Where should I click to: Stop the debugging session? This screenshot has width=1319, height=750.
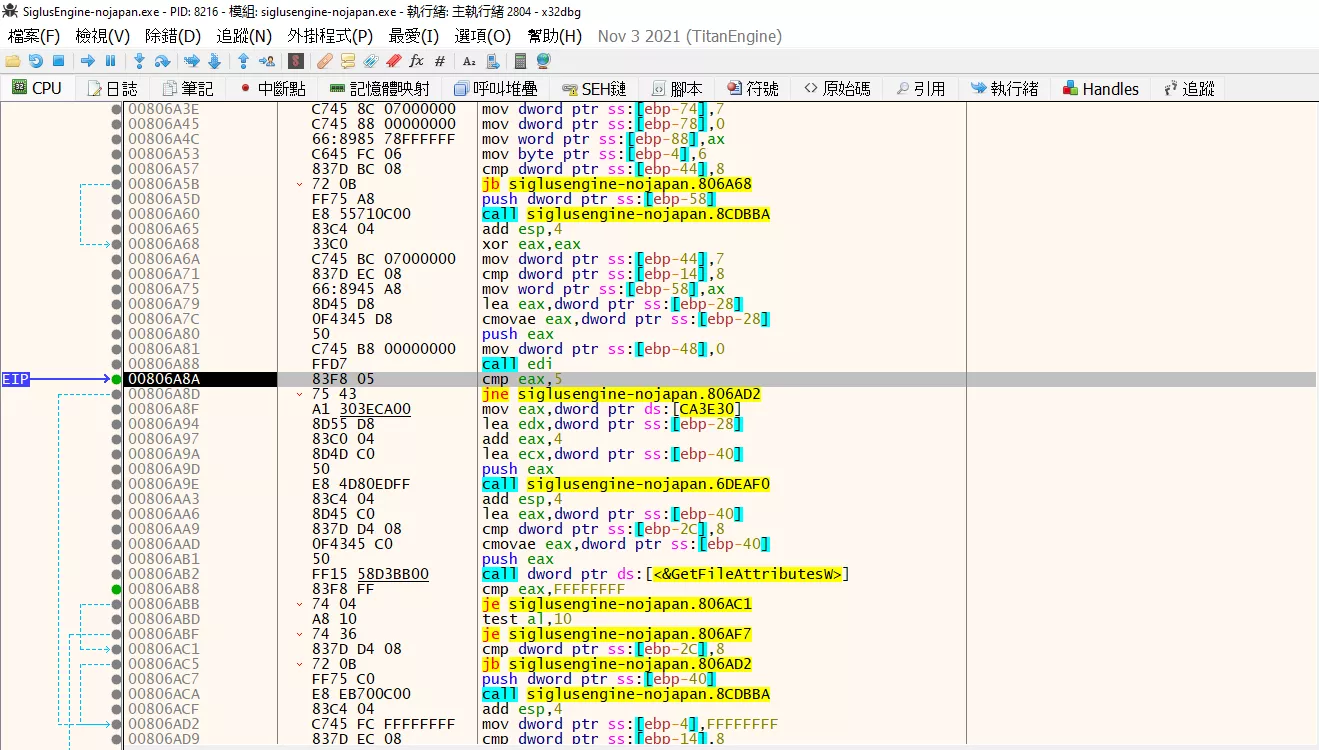pyautogui.click(x=59, y=61)
